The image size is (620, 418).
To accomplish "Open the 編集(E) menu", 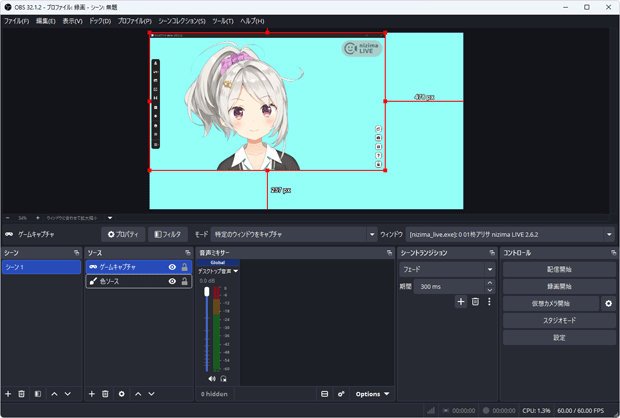I will point(46,21).
